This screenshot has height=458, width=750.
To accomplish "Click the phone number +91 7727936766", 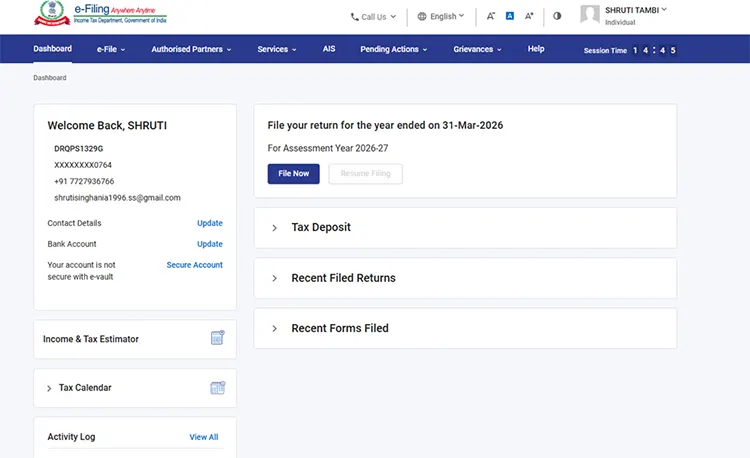I will [x=84, y=181].
